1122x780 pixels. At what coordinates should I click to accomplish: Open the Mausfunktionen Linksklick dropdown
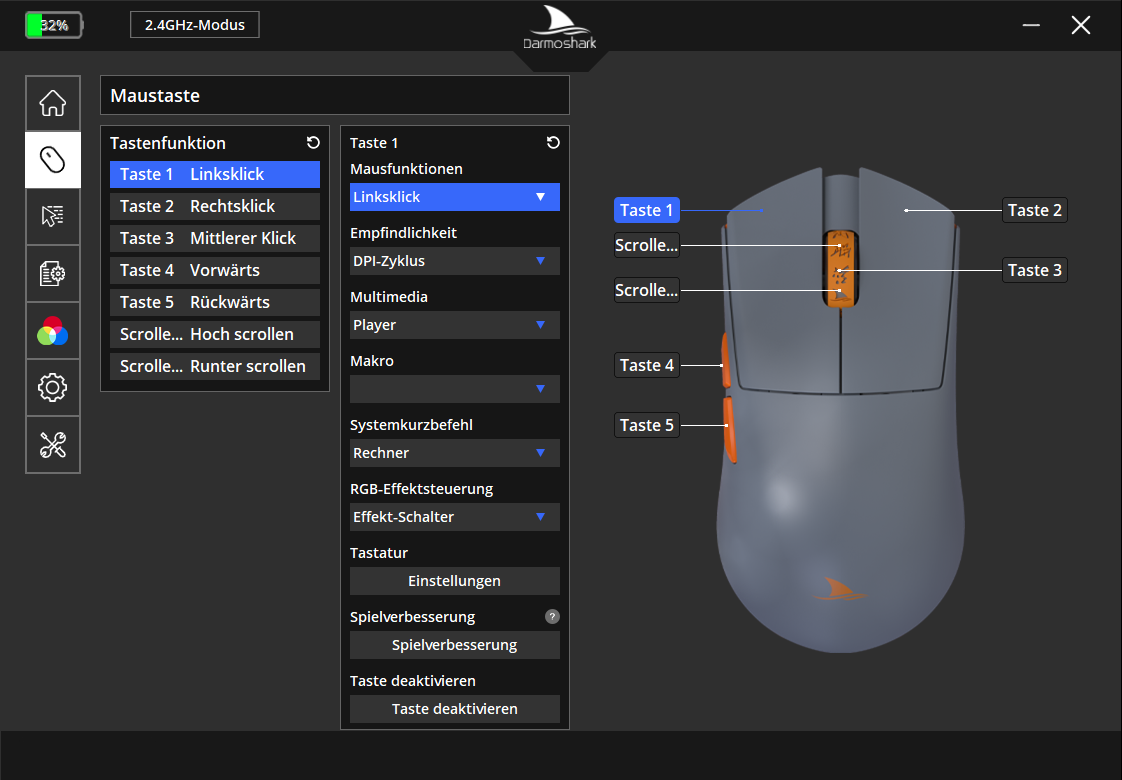[x=454, y=197]
